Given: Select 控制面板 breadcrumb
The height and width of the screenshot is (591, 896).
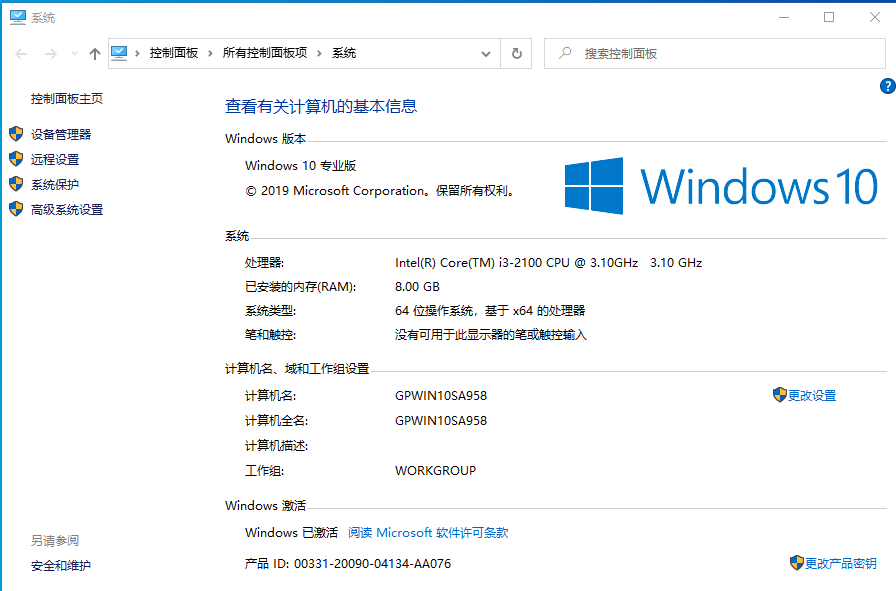Looking at the screenshot, I should click(174, 53).
